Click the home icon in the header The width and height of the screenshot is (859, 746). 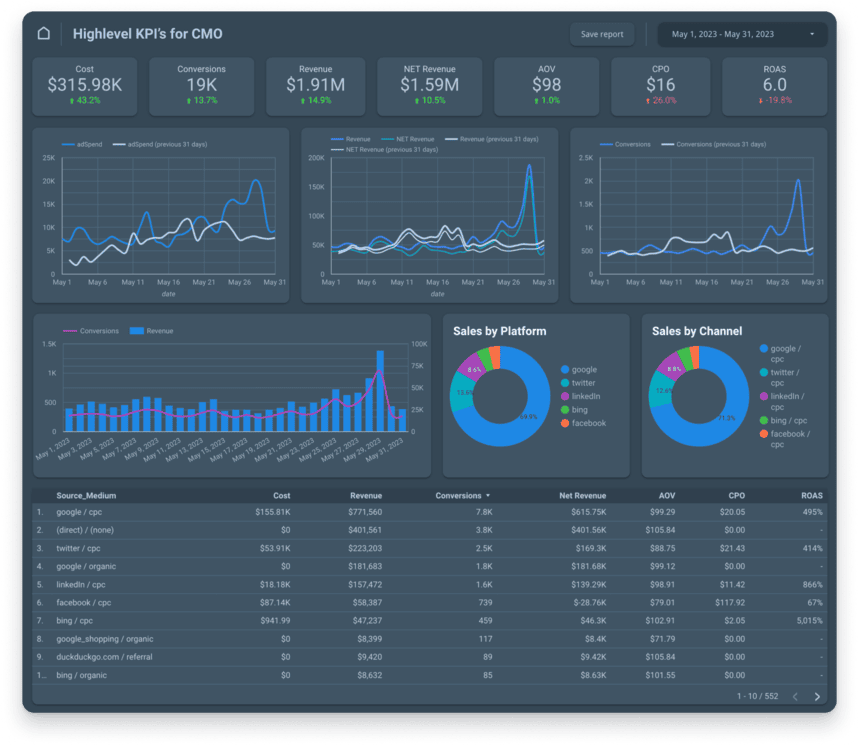coord(42,32)
